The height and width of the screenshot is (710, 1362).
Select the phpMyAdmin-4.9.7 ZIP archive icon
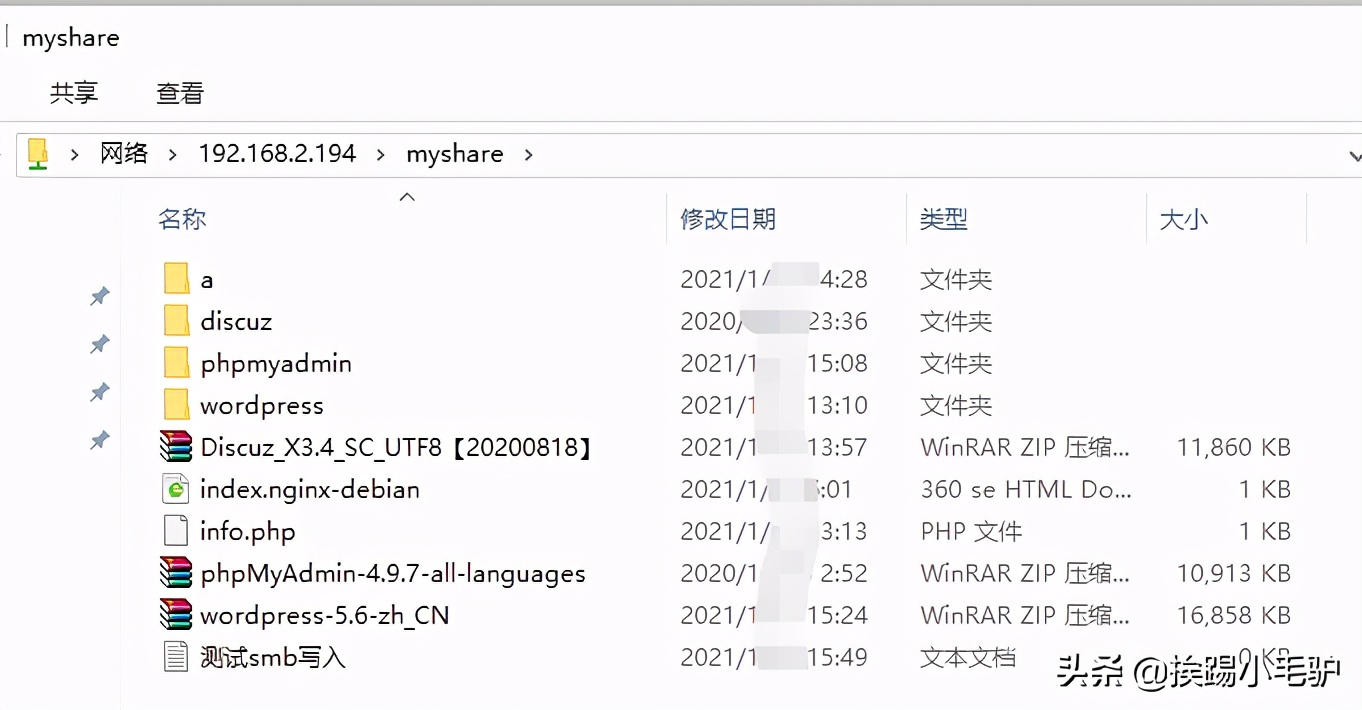click(176, 573)
